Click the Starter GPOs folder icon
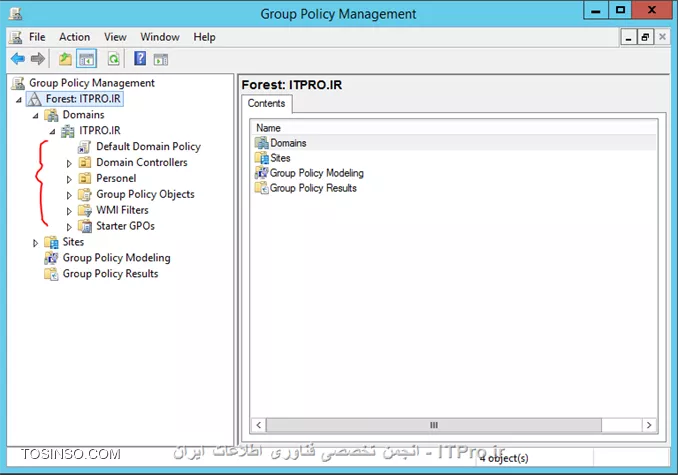This screenshot has width=678, height=475. pos(85,226)
